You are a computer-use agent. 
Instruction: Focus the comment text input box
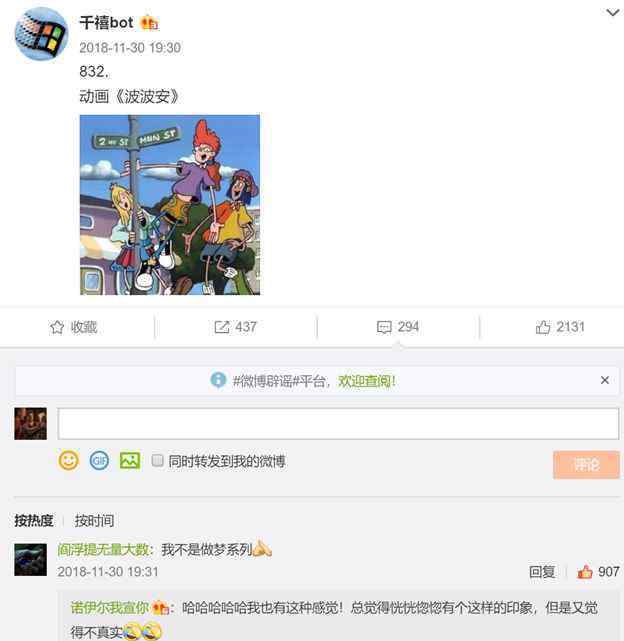[338, 424]
